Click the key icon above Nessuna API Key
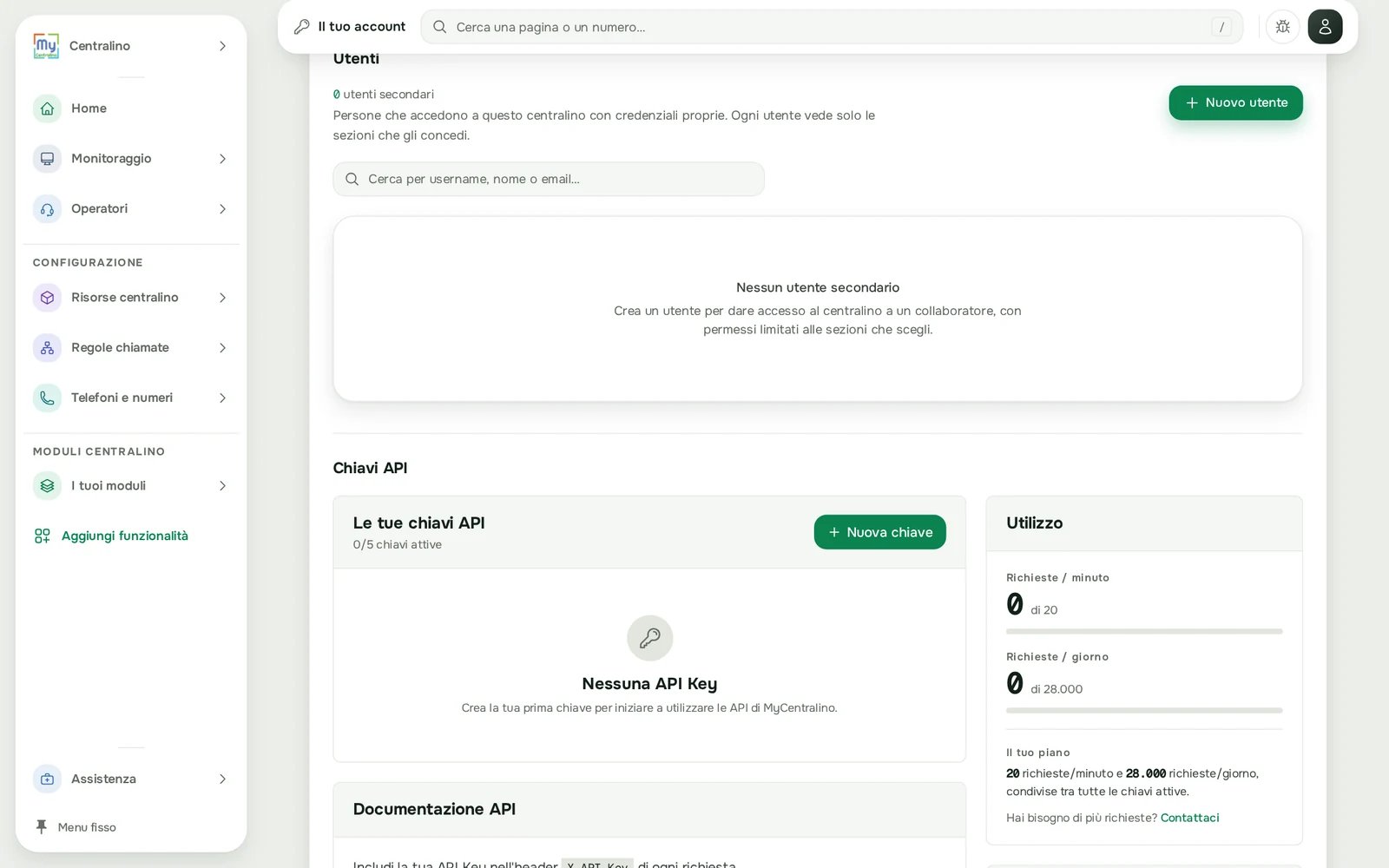 pyautogui.click(x=649, y=638)
